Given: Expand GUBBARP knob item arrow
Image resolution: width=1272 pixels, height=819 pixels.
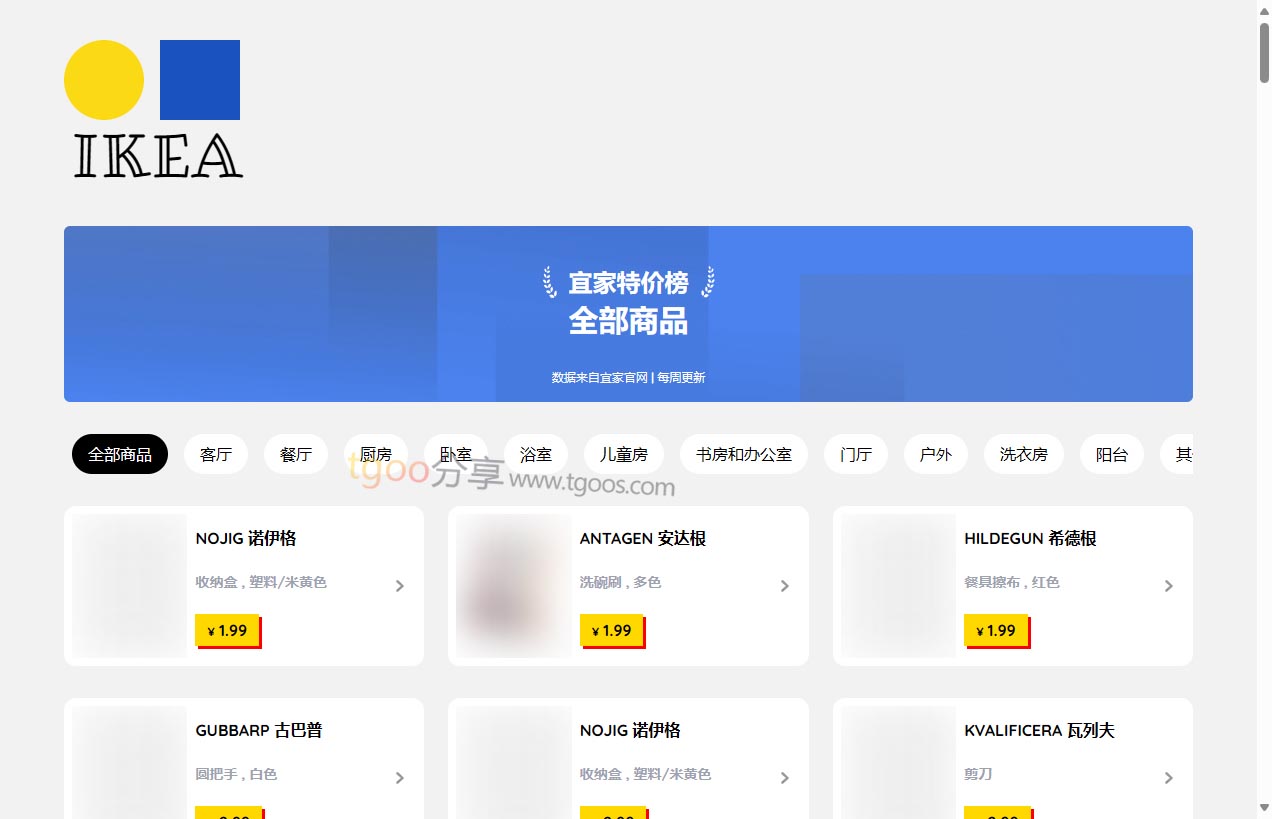Looking at the screenshot, I should (x=400, y=778).
